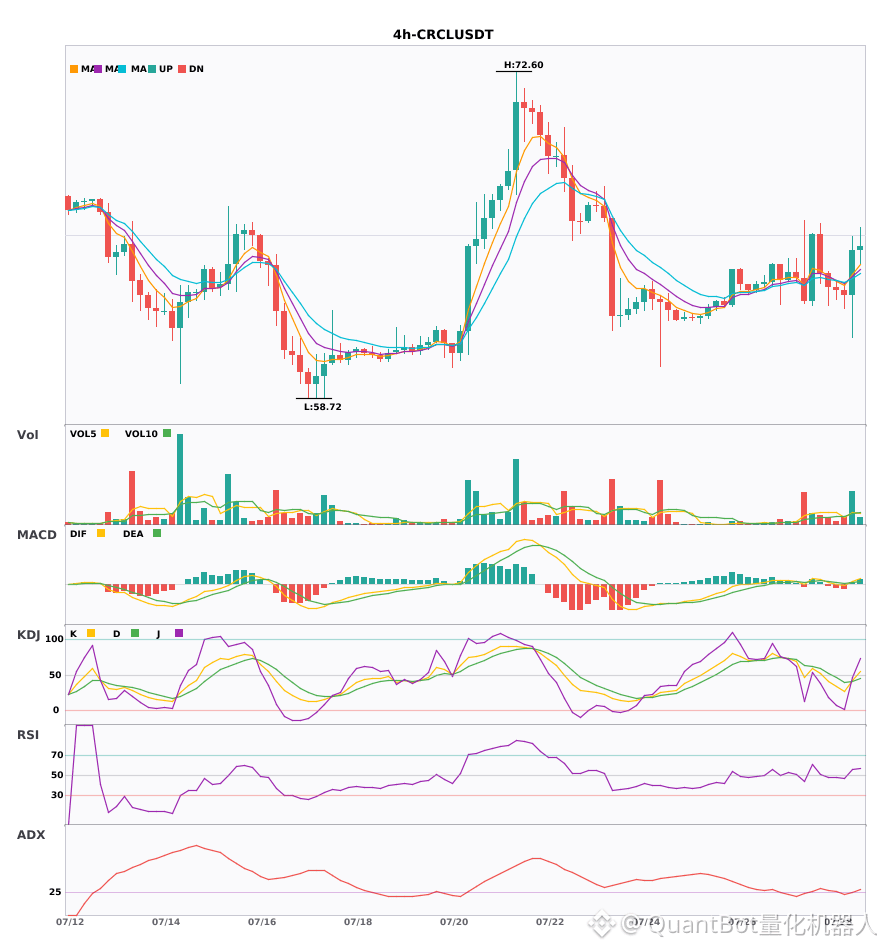Select the yellow VOL5 legend swatch
Viewport: 885px width, 950px height.
tap(105, 433)
